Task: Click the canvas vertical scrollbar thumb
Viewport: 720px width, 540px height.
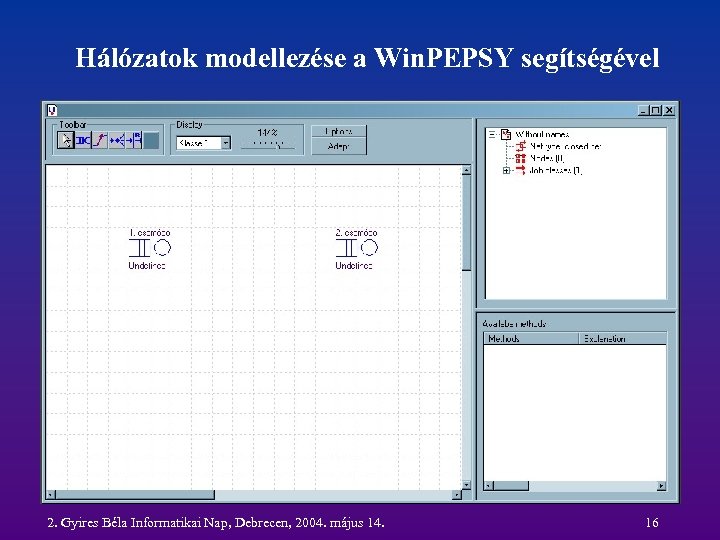Action: coord(466,223)
